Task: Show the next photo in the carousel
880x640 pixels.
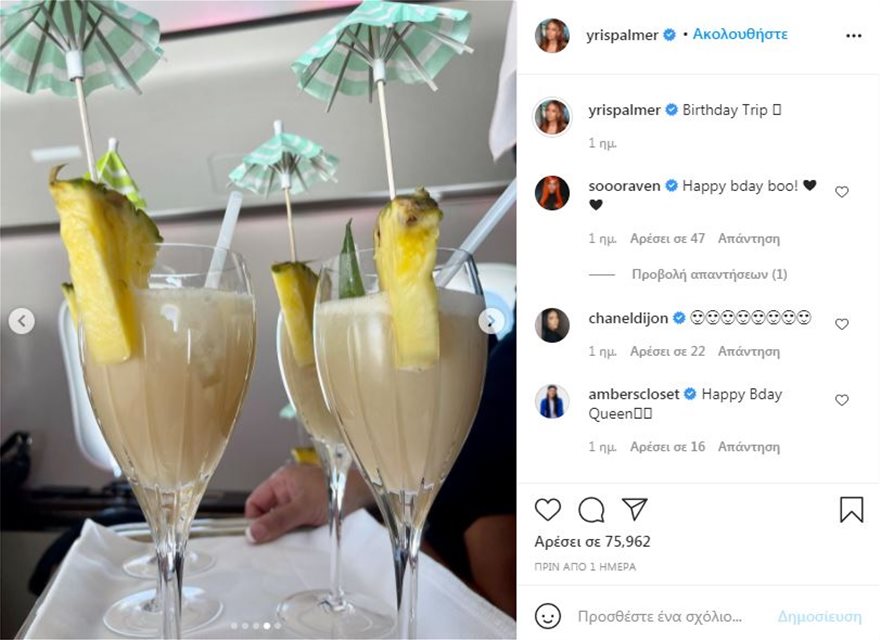Action: click(491, 321)
